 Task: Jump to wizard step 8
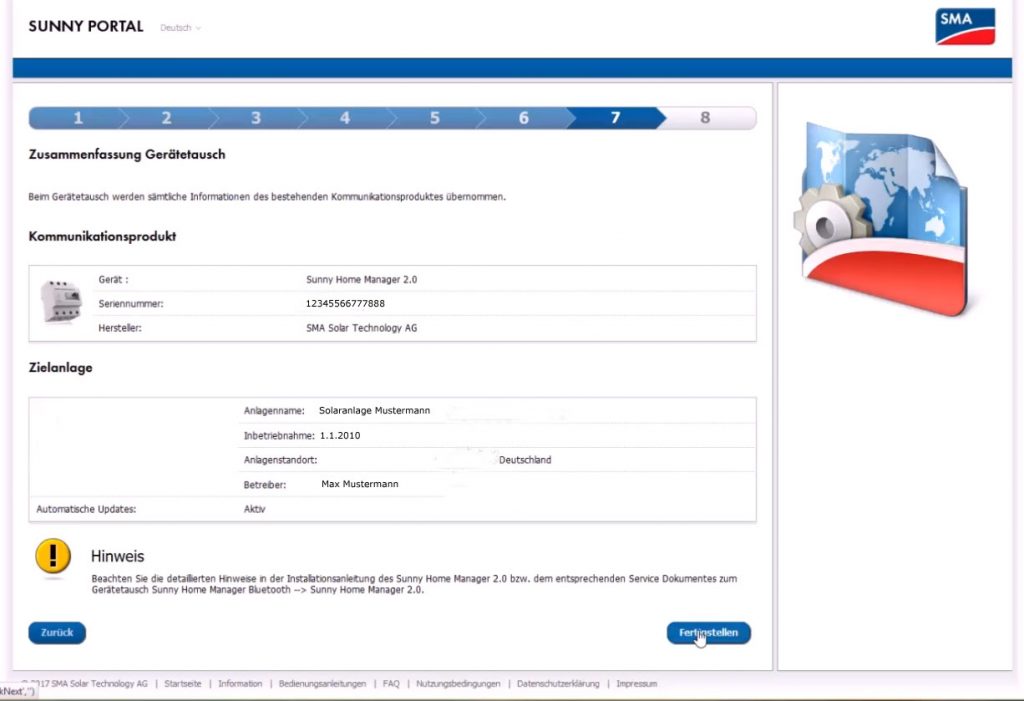coord(706,117)
